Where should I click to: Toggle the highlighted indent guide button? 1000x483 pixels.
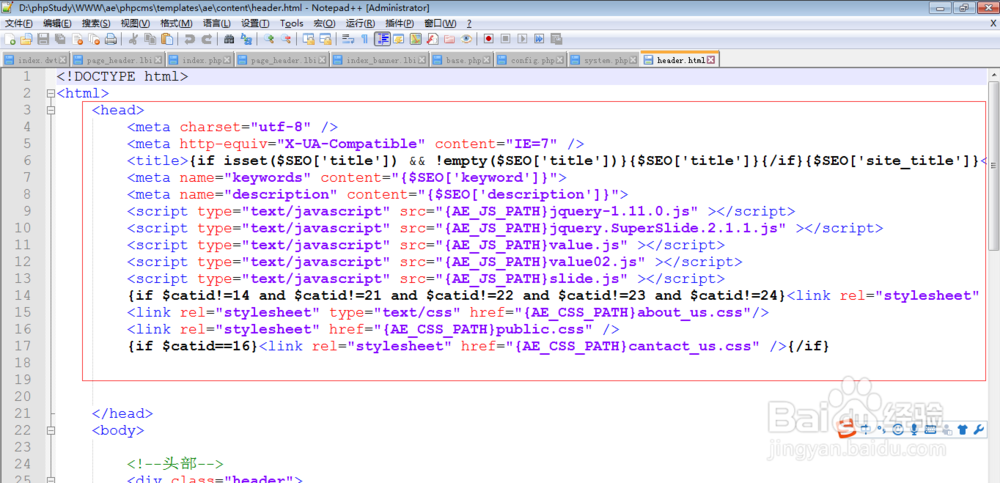[382, 39]
